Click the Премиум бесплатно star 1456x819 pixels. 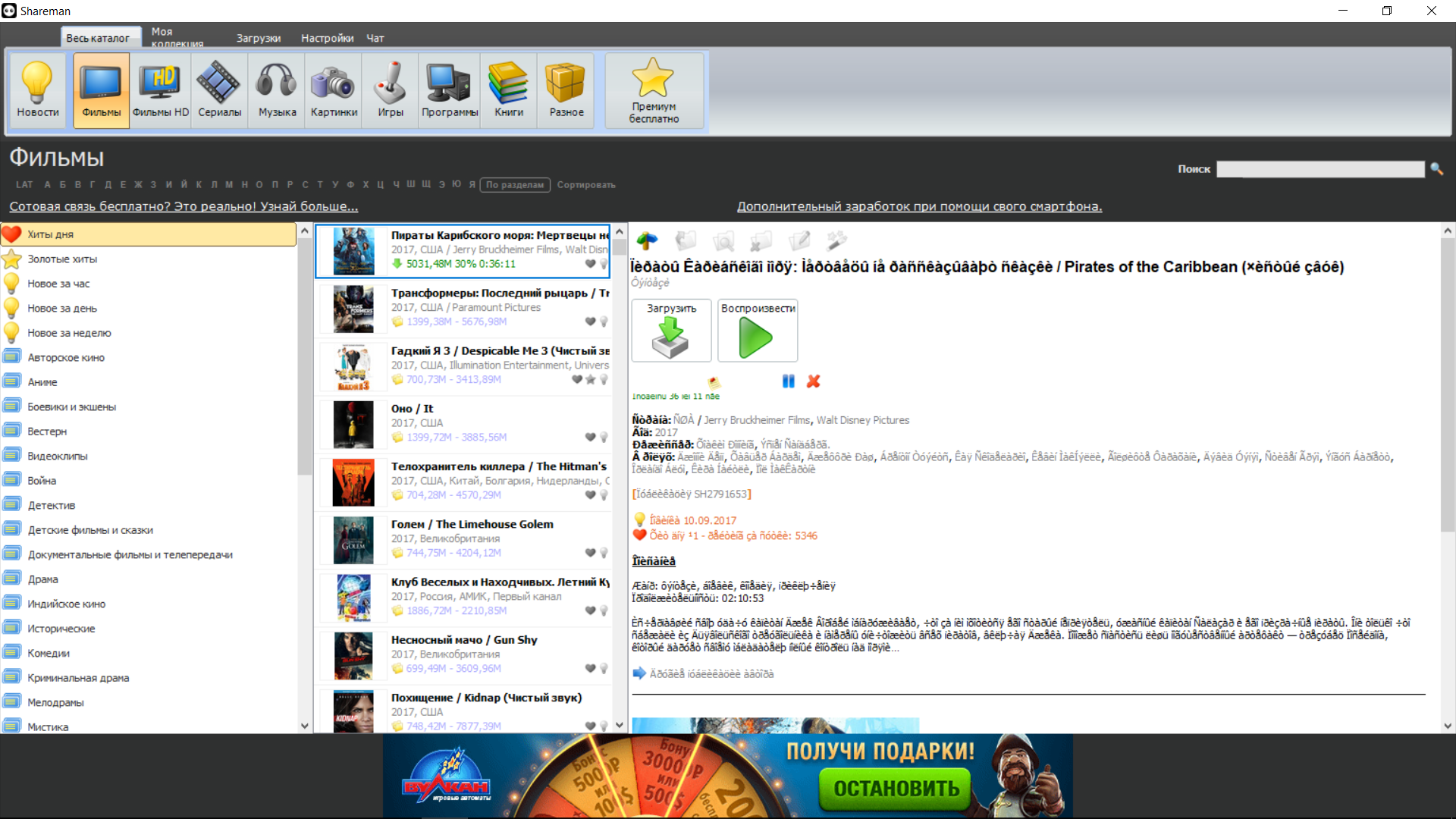coord(654,89)
